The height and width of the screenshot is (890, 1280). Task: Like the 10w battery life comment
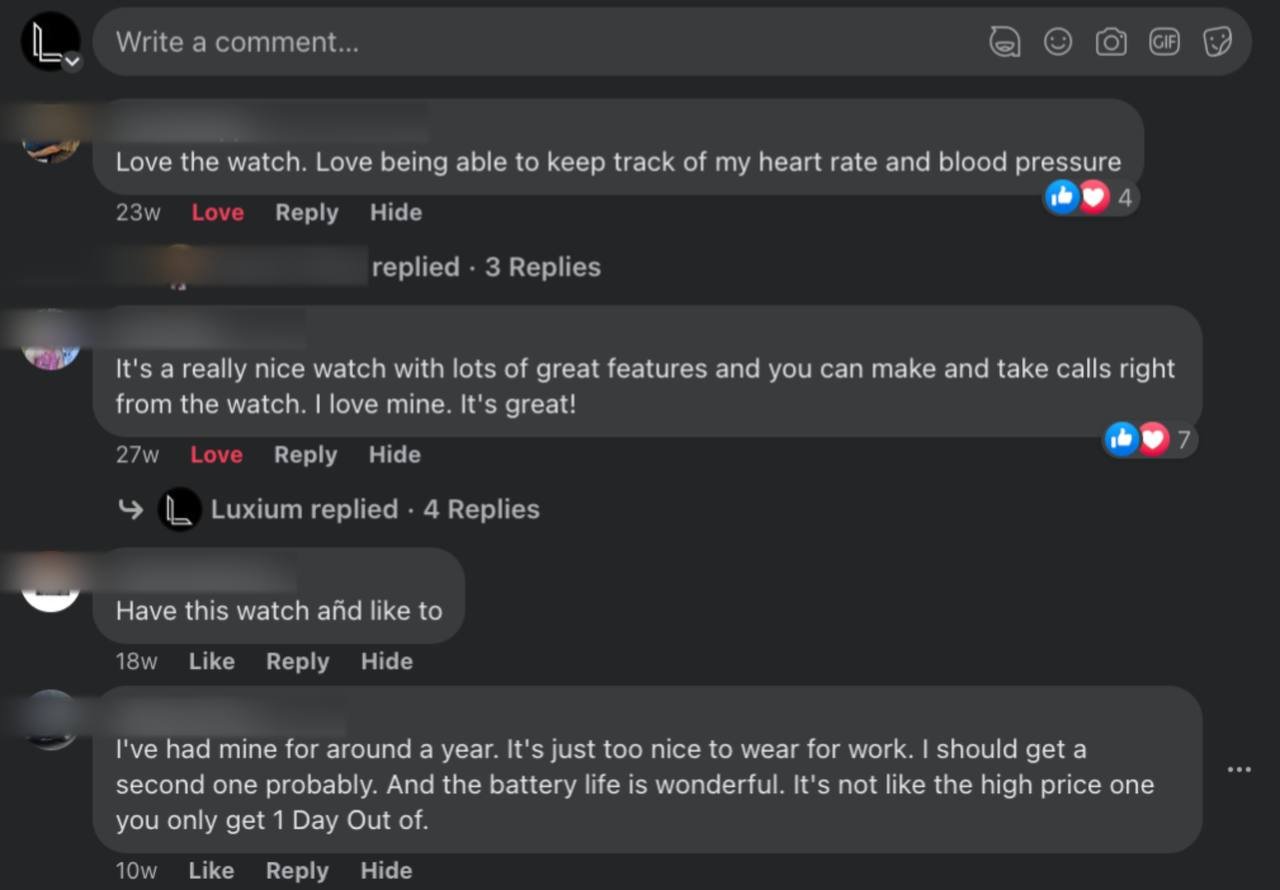(x=211, y=871)
